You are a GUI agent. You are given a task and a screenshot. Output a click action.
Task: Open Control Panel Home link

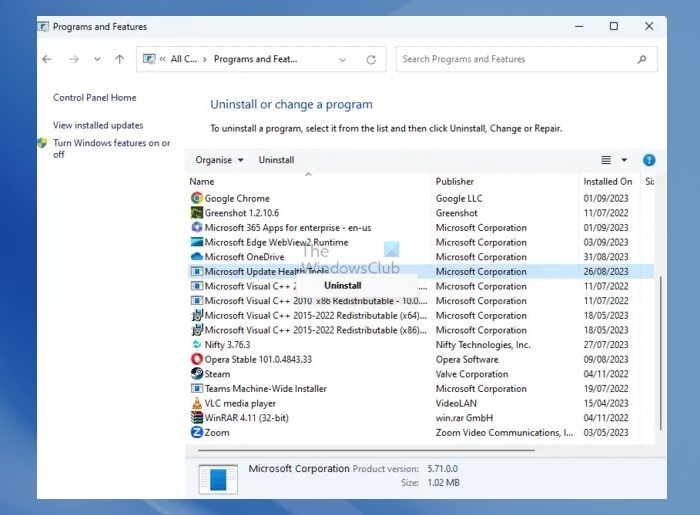pyautogui.click(x=95, y=97)
